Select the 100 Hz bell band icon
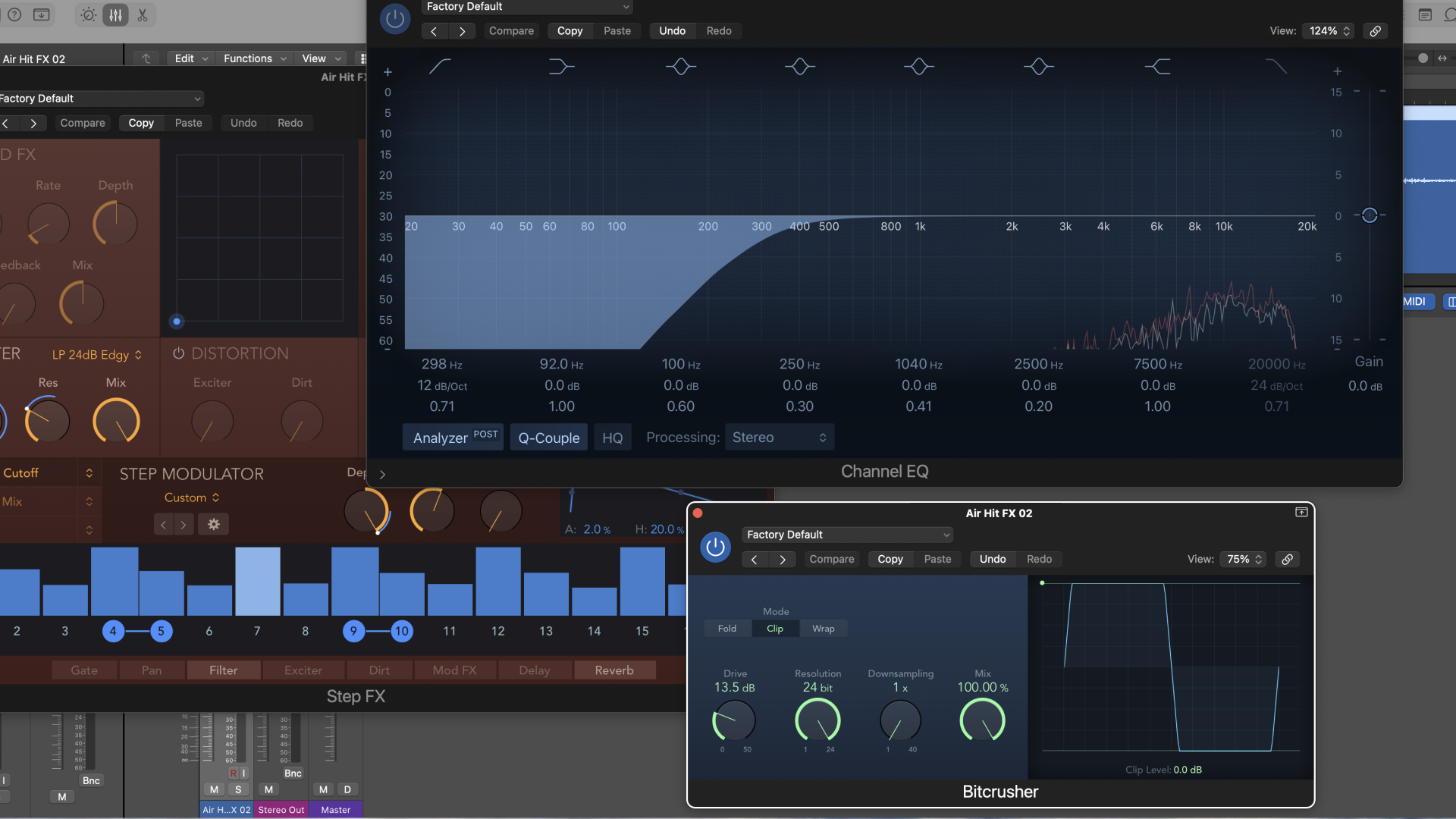This screenshot has height=819, width=1456. coord(680,67)
